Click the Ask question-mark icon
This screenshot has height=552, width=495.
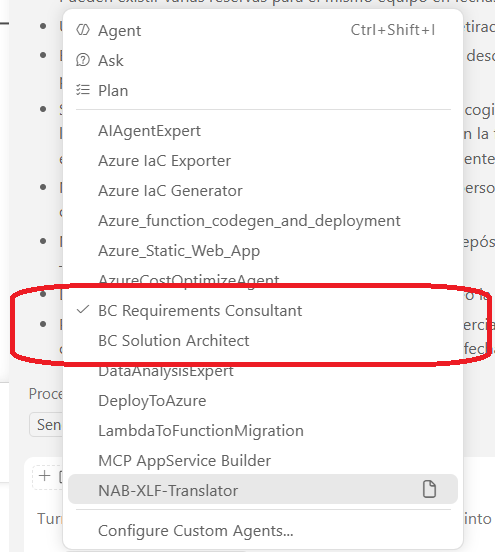83,60
